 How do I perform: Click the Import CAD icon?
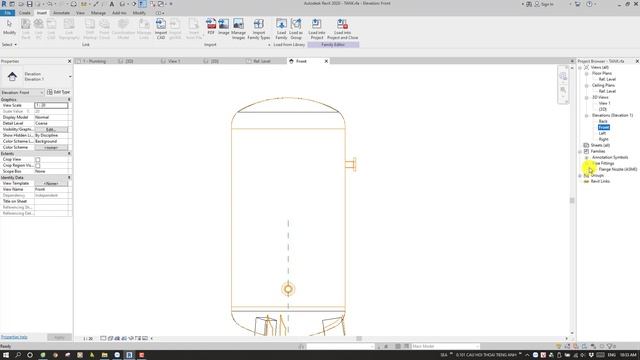point(161,29)
